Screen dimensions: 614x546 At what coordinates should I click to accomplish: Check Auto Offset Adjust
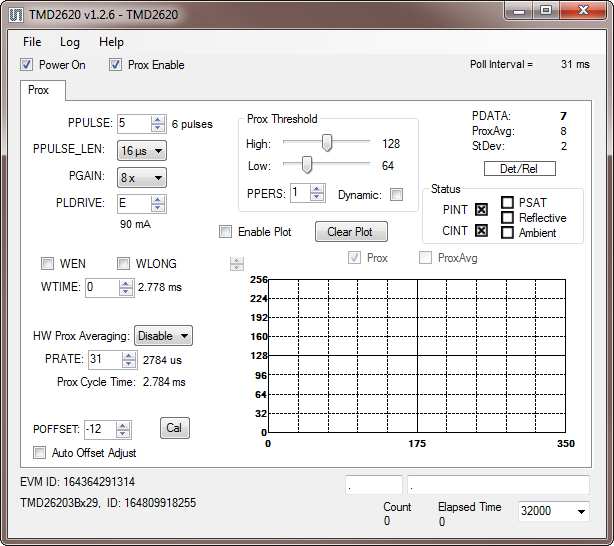pyautogui.click(x=39, y=453)
